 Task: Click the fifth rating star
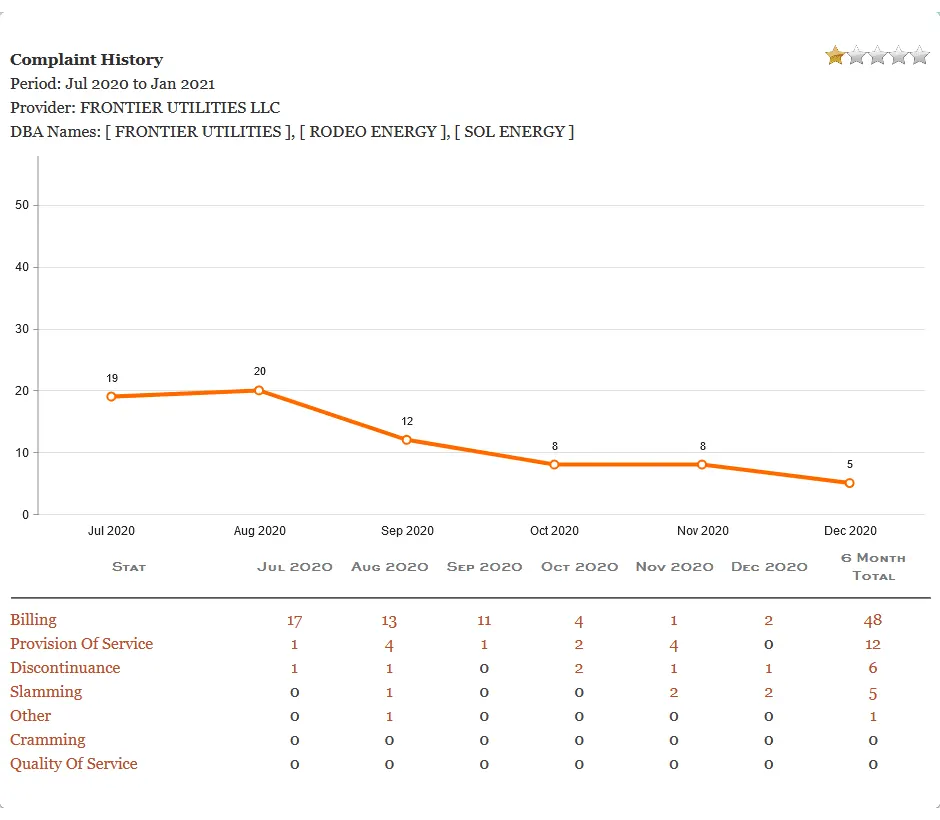click(919, 56)
